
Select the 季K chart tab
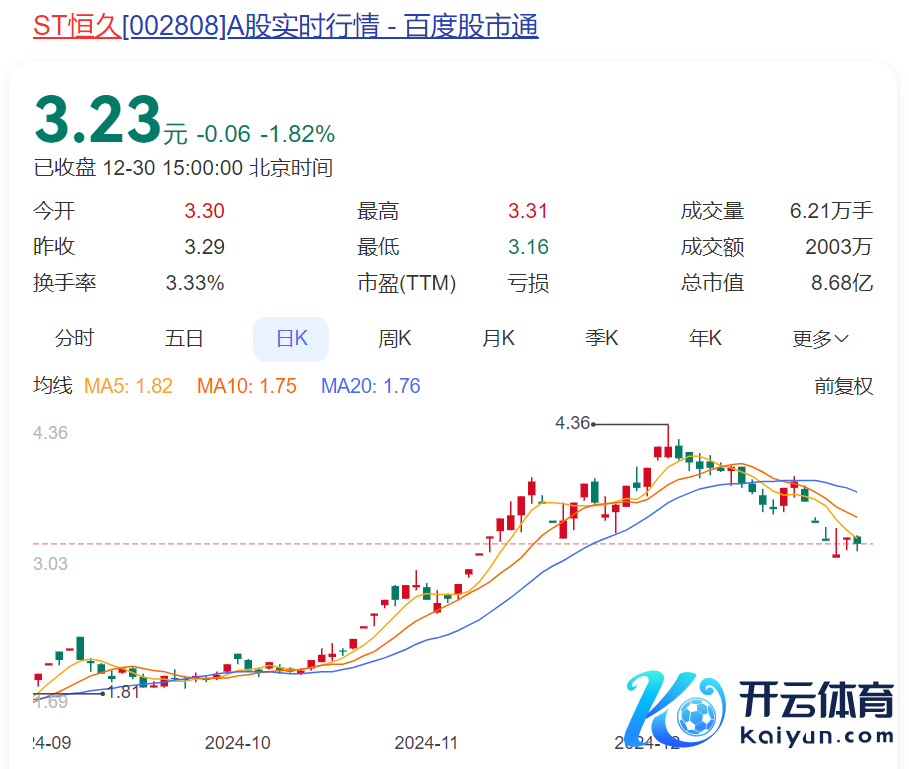click(602, 339)
